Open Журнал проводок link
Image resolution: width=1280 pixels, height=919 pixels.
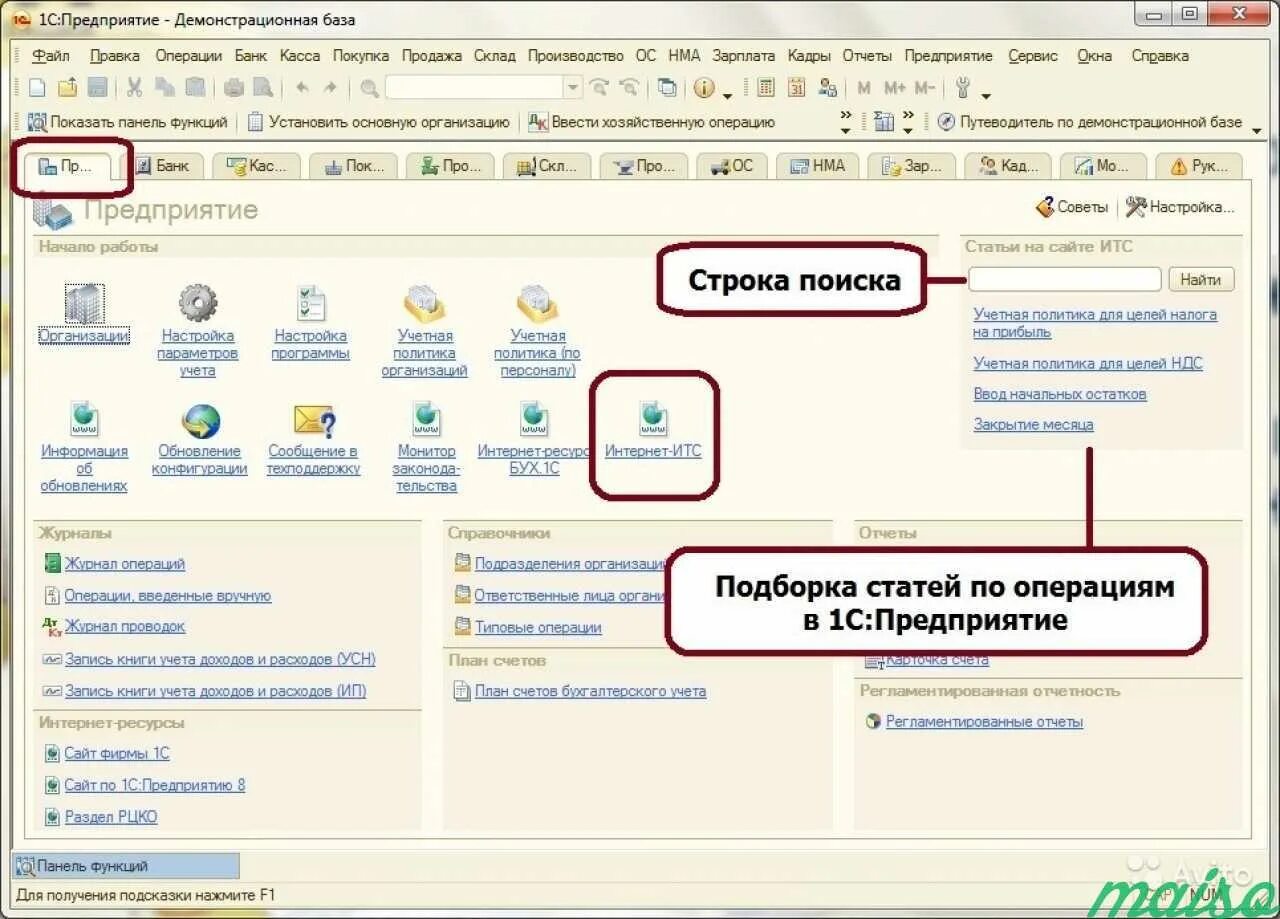tap(125, 626)
